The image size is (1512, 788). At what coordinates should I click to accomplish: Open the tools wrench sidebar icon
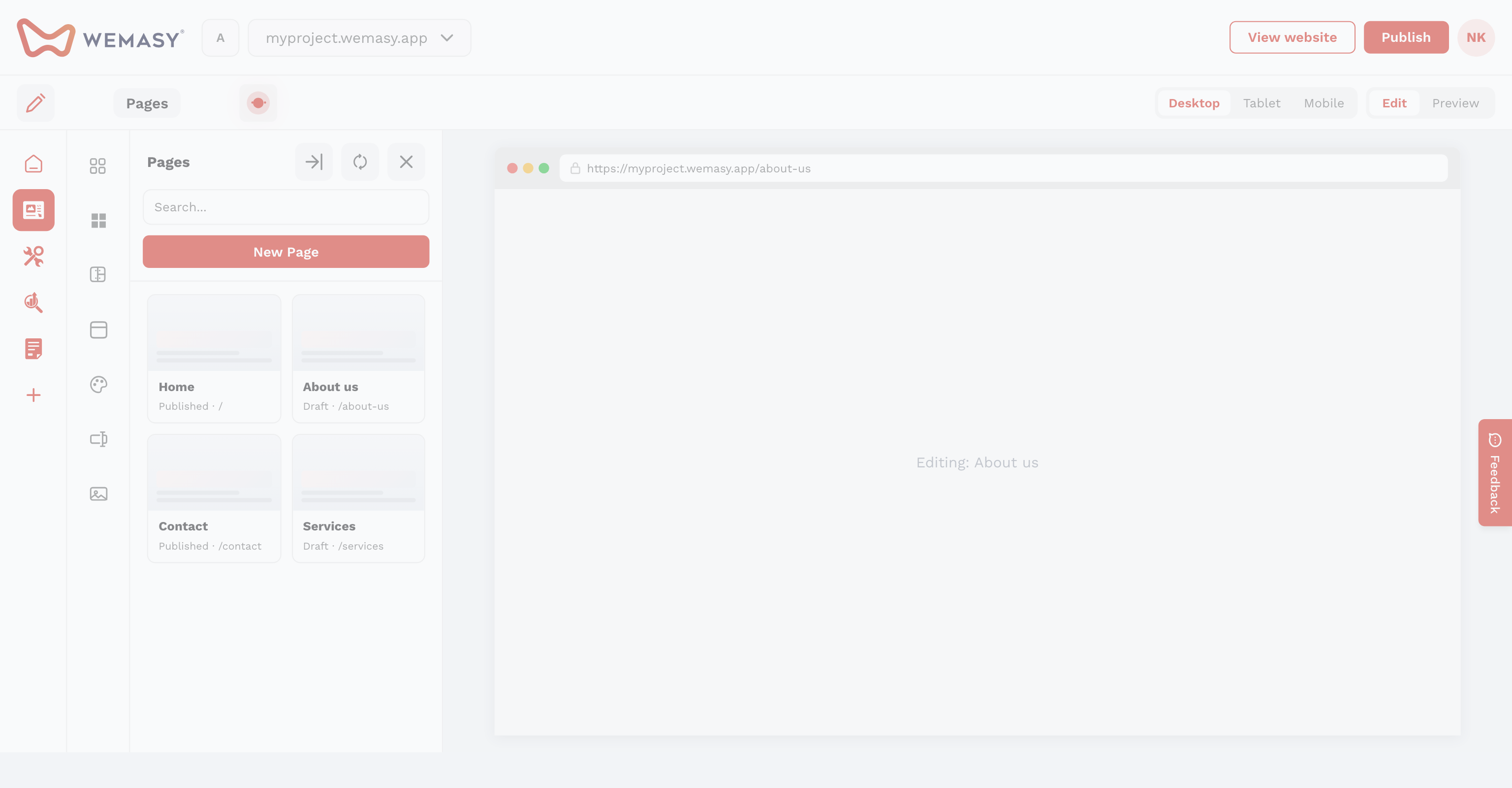[x=33, y=256]
